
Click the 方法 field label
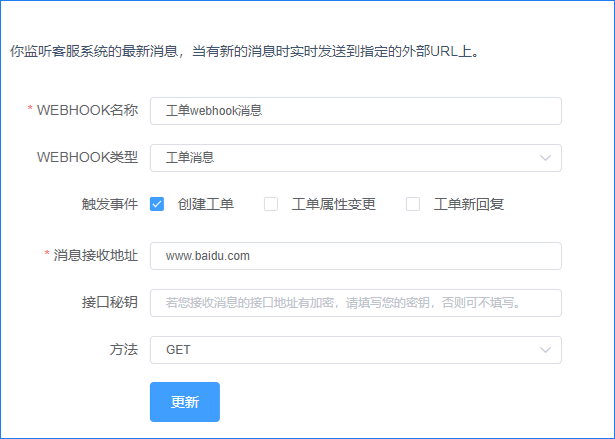(x=123, y=350)
